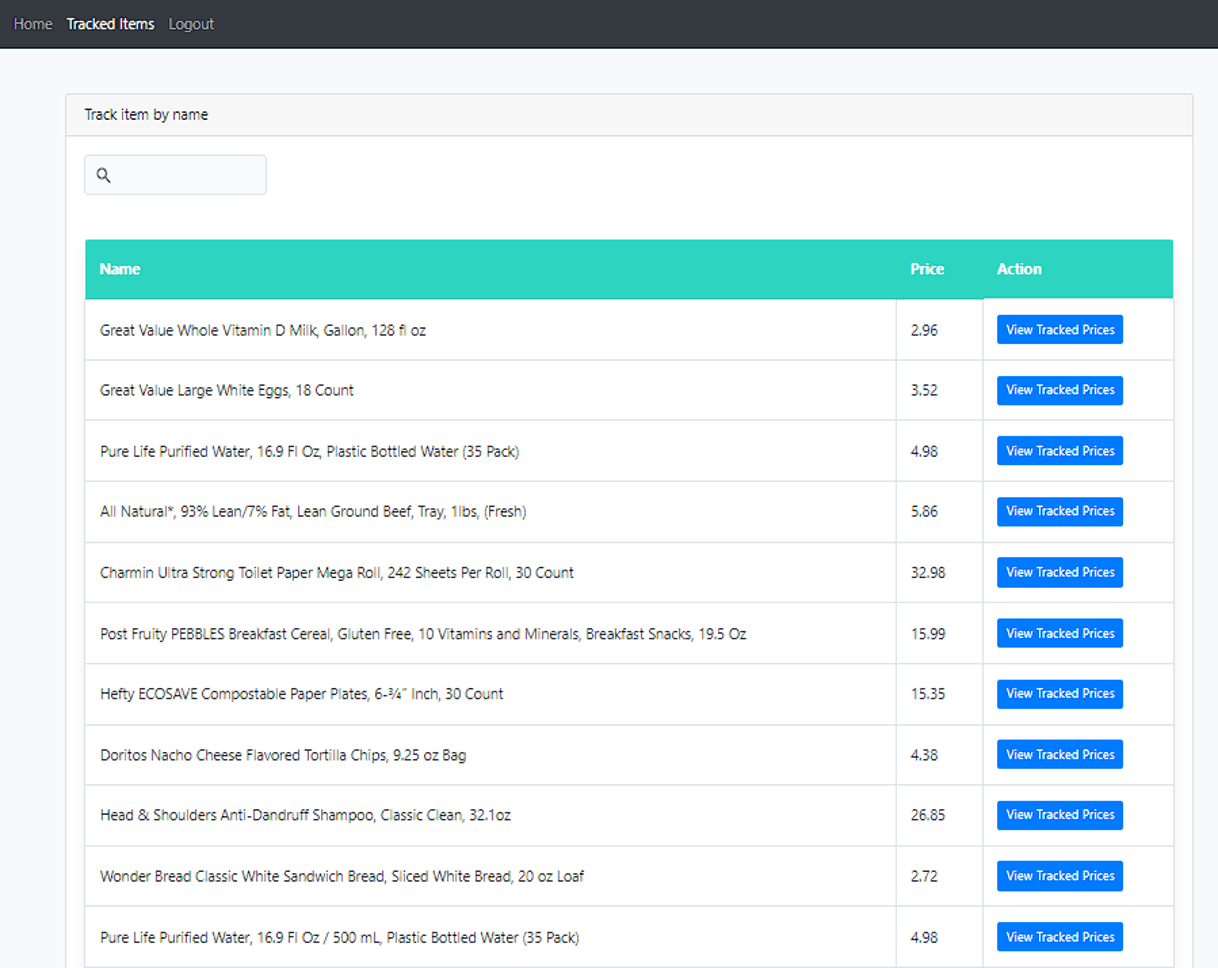Click the Track item by name heading
Image resolution: width=1218 pixels, height=968 pixels.
point(146,115)
